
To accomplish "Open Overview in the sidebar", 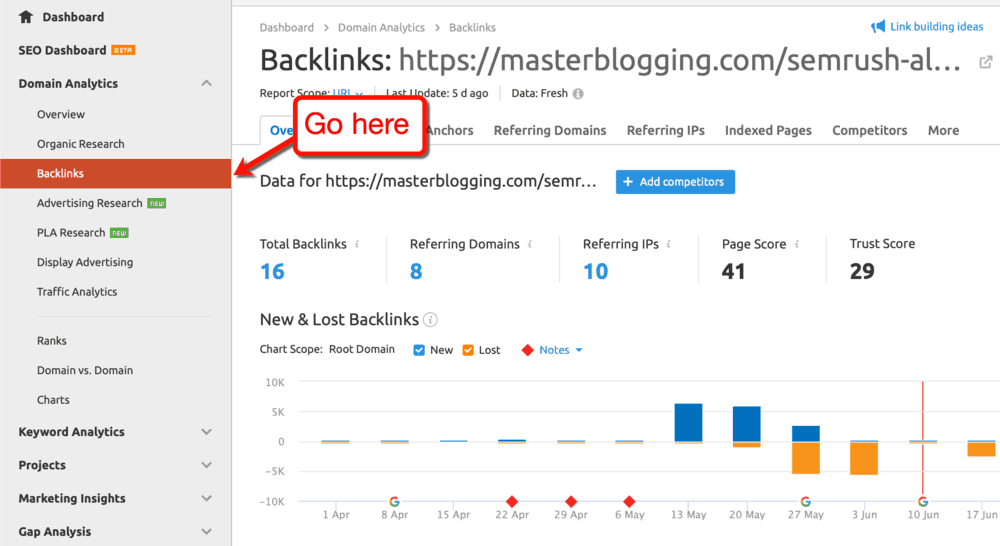I will (61, 115).
